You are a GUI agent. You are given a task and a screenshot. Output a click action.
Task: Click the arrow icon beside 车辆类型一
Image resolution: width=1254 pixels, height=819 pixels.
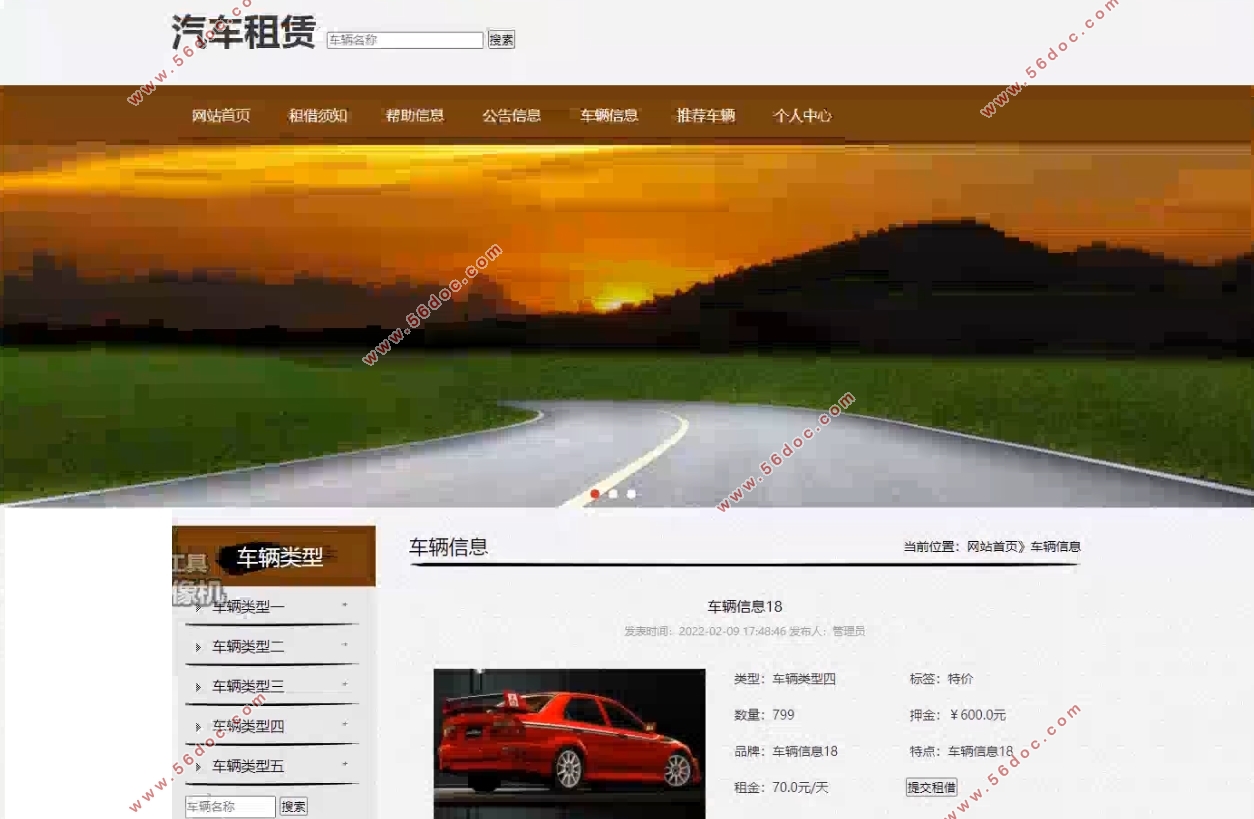pos(198,606)
